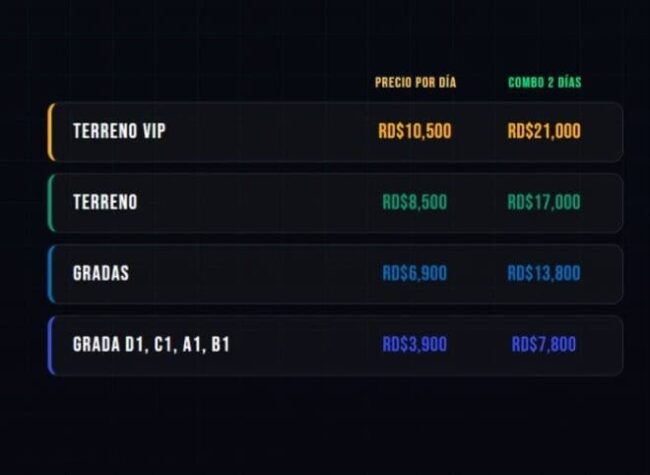This screenshot has width=650, height=475.
Task: Pick the RD$8,500 Terreno daily price
Action: tap(415, 202)
